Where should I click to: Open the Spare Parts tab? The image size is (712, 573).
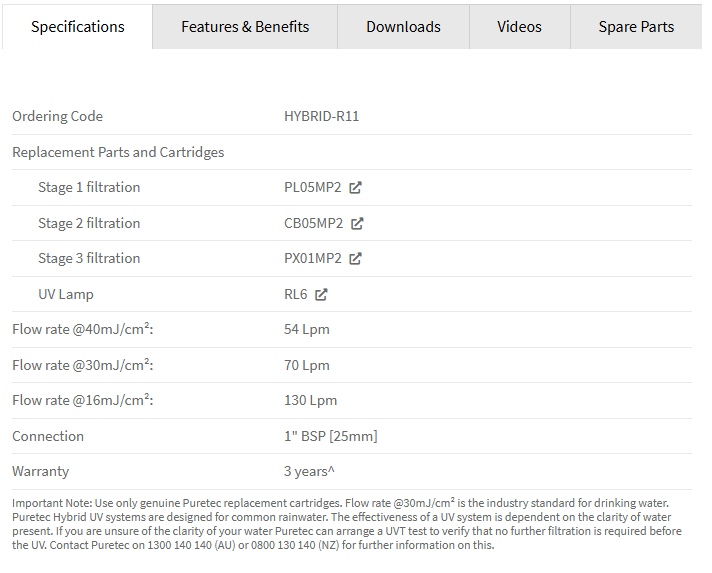point(636,27)
